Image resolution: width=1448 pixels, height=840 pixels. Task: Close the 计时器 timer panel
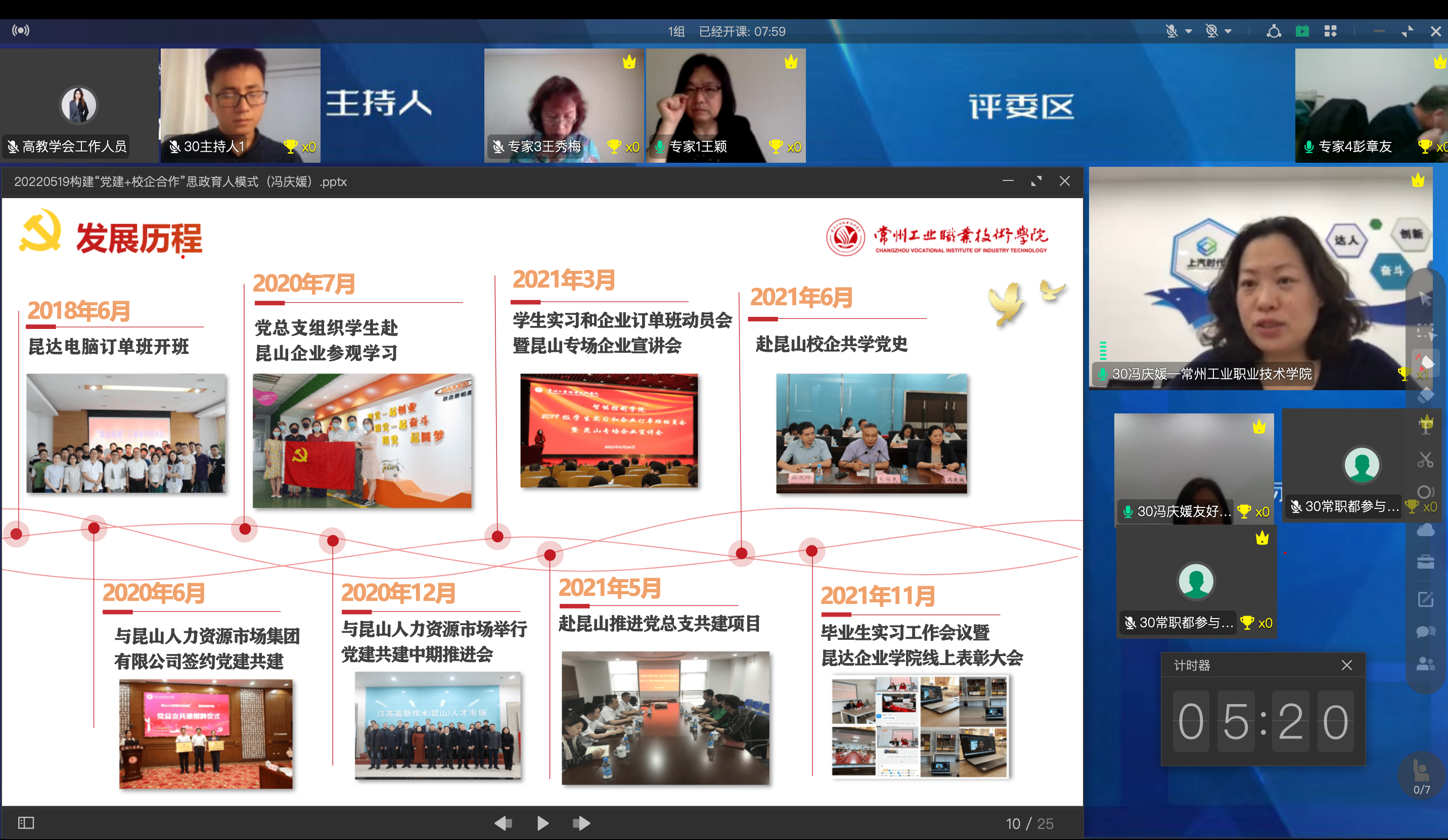(x=1346, y=665)
